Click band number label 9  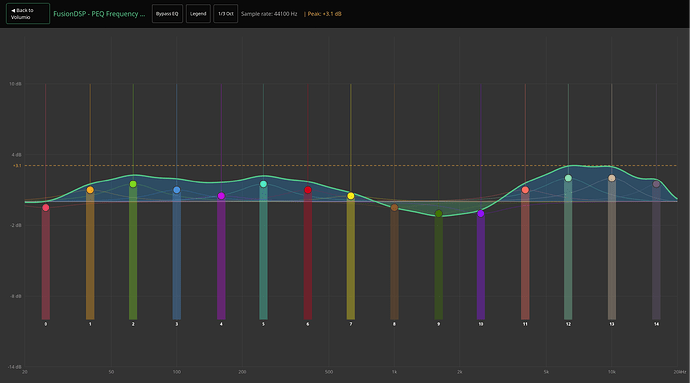point(439,324)
